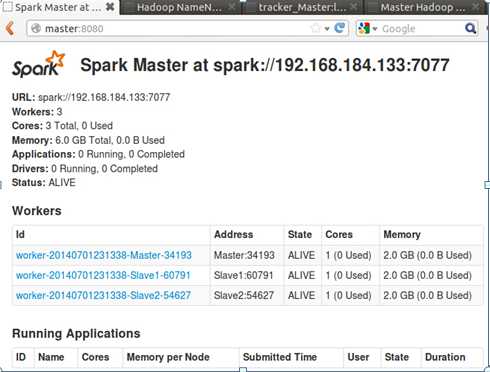Close the Spark Master tab

click(110, 7)
